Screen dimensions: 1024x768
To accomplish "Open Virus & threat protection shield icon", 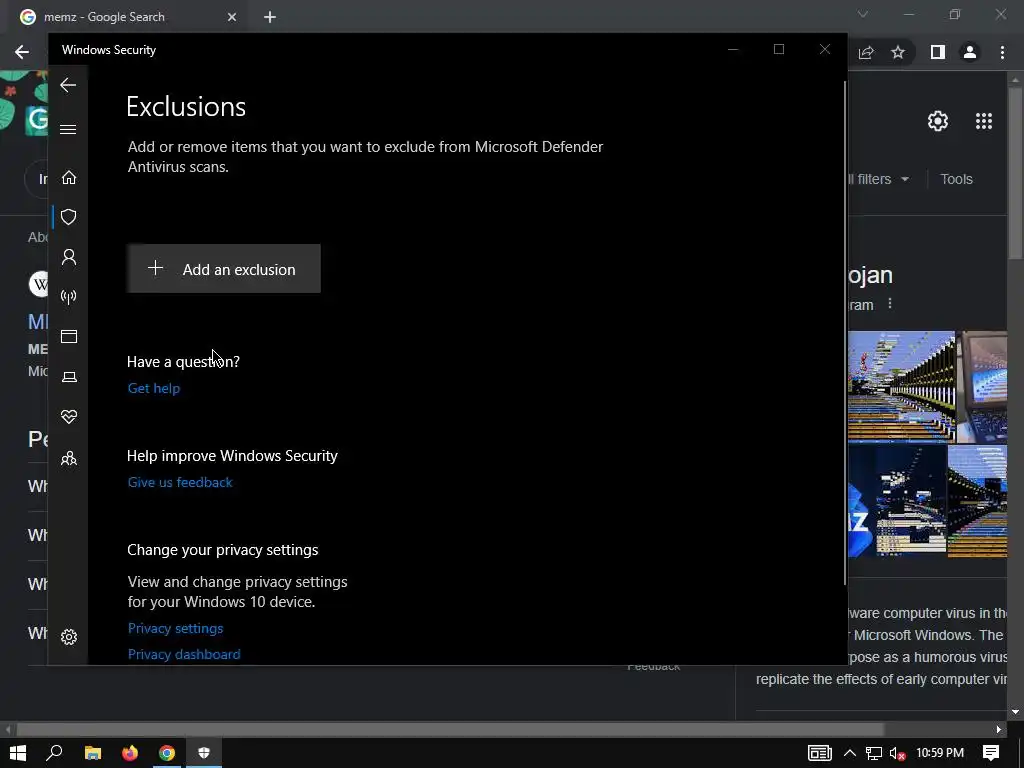I will (x=69, y=217).
